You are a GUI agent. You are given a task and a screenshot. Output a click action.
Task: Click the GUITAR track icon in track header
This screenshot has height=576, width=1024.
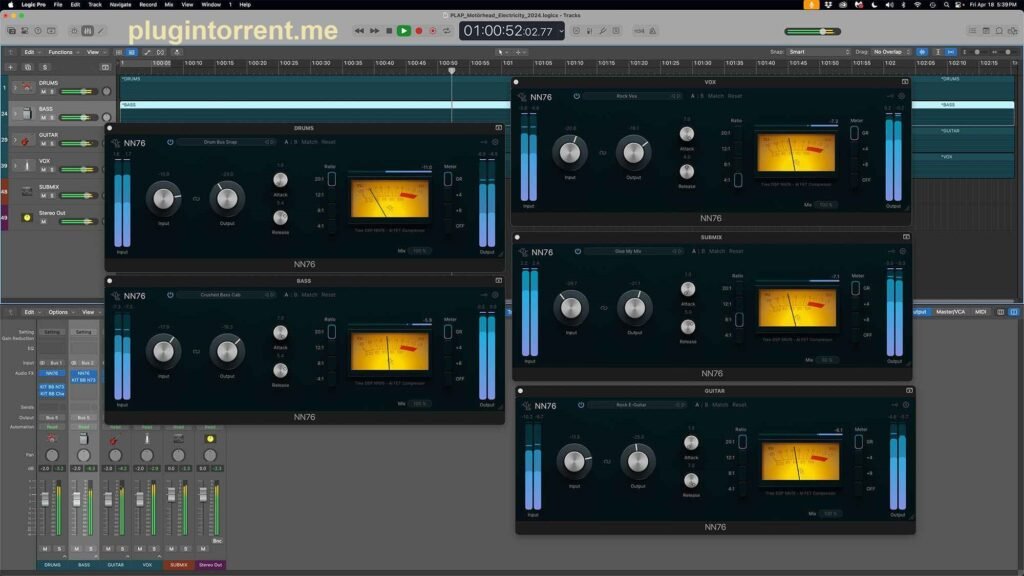click(26, 140)
